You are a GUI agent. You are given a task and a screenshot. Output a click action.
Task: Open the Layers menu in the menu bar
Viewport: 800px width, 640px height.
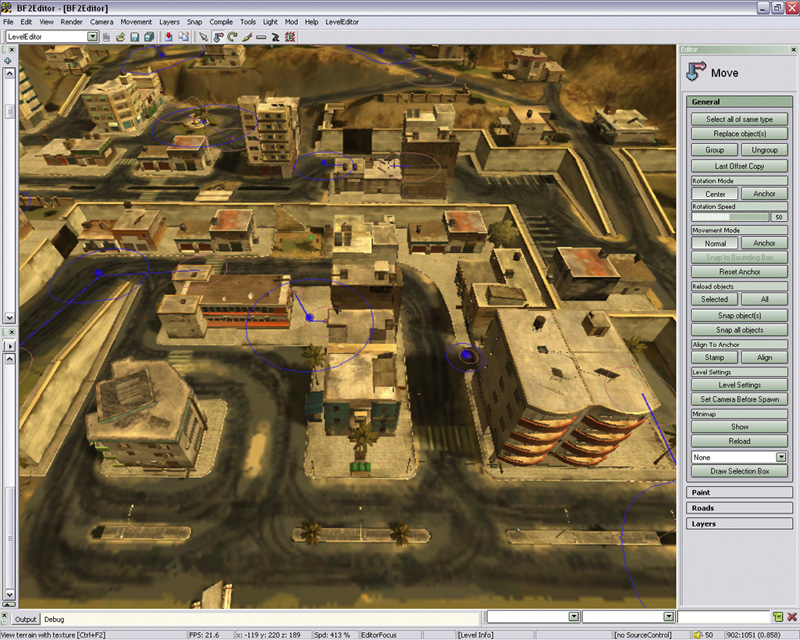(169, 22)
